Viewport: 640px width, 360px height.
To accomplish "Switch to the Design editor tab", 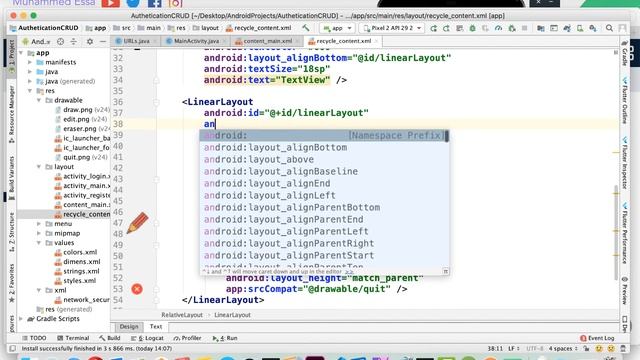I will [x=129, y=327].
